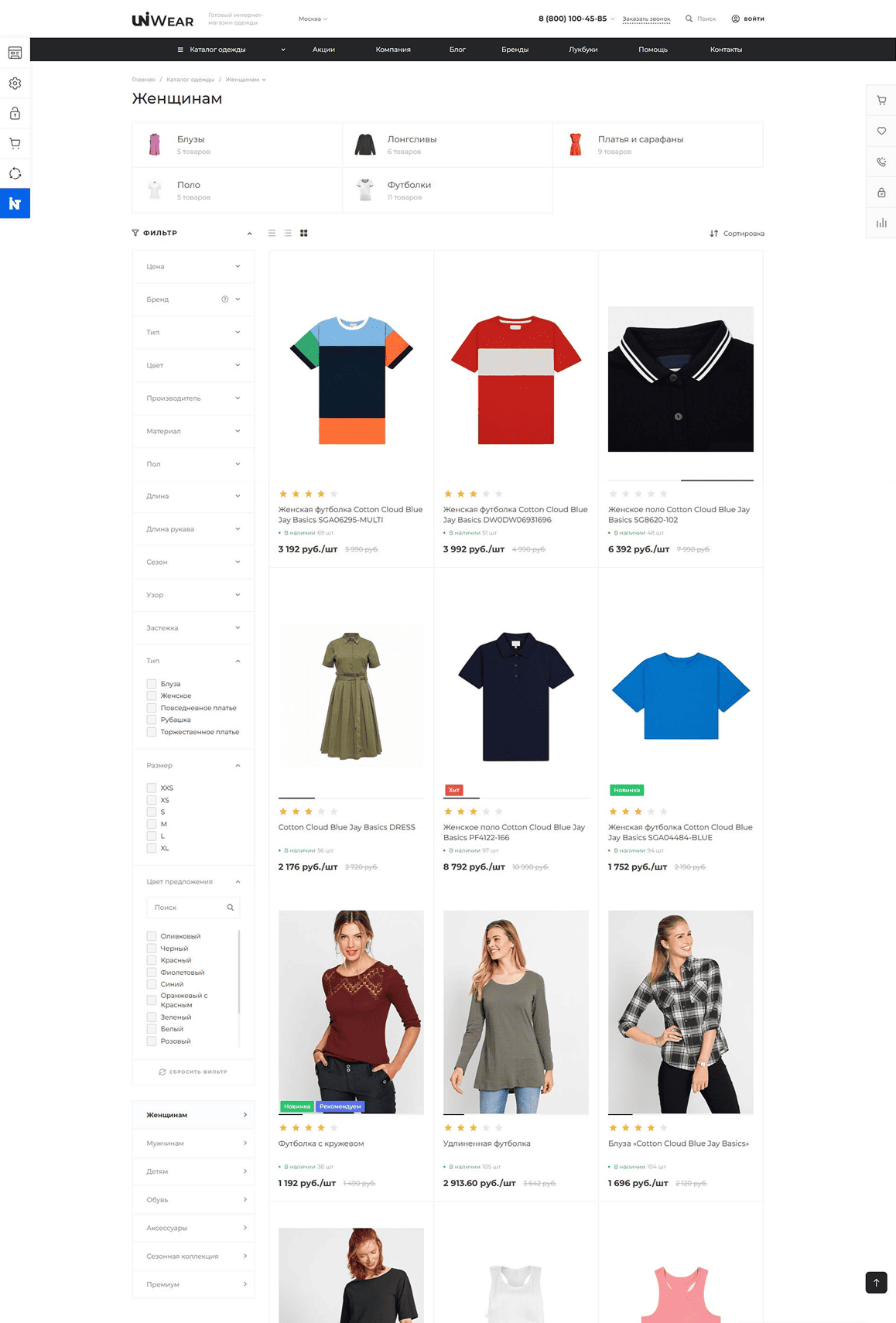896x1323 pixels.
Task: Expand the Цена filter section
Action: point(193,266)
